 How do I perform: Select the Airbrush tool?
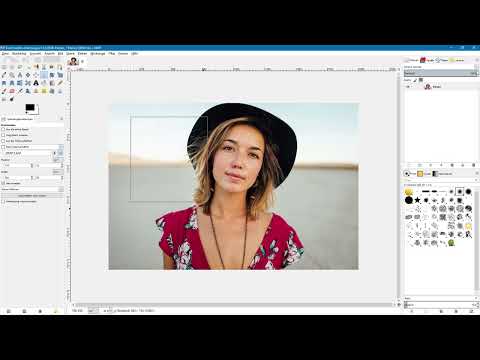[x=20, y=91]
